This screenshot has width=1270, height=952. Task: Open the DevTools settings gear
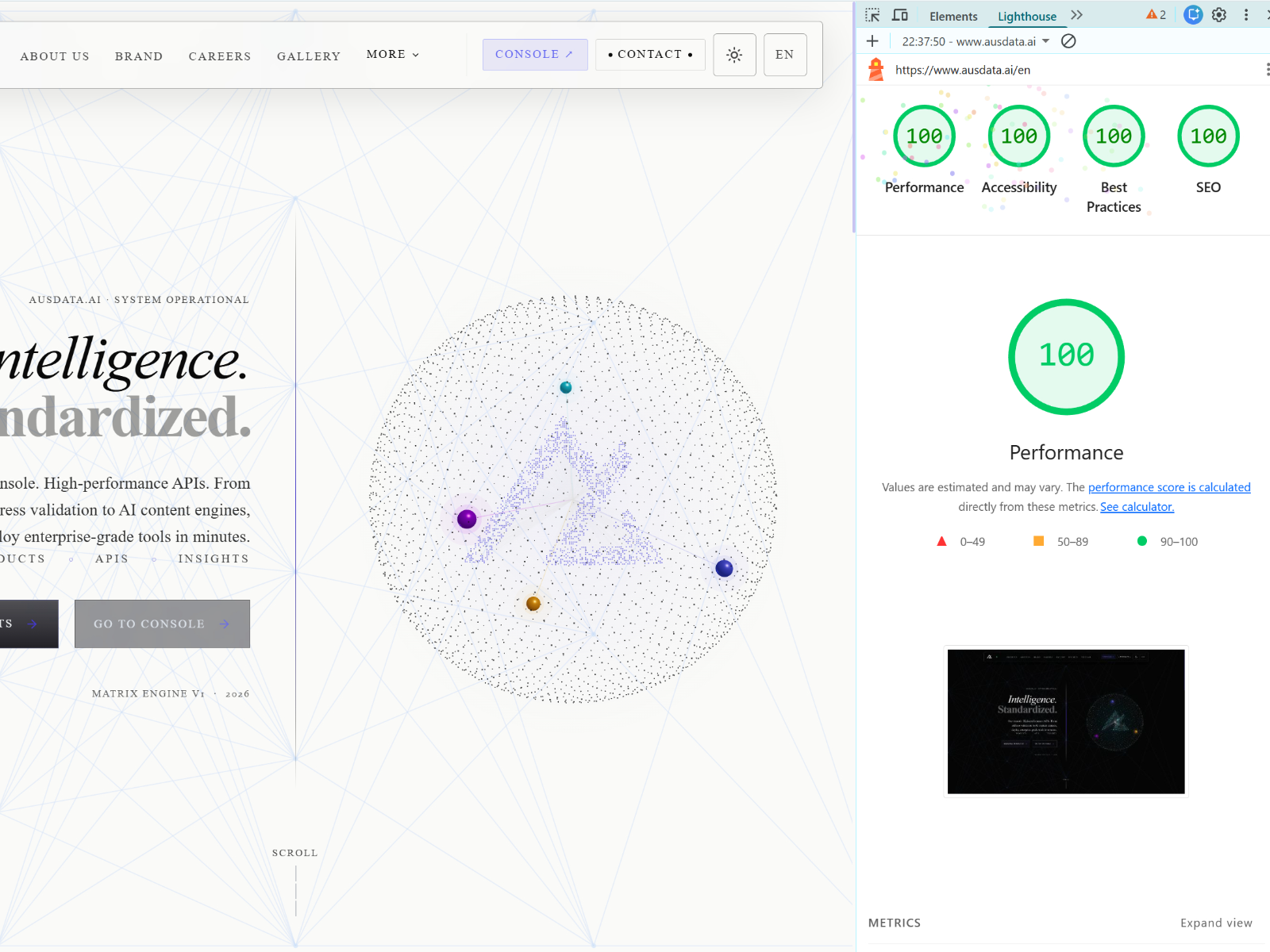(1219, 15)
